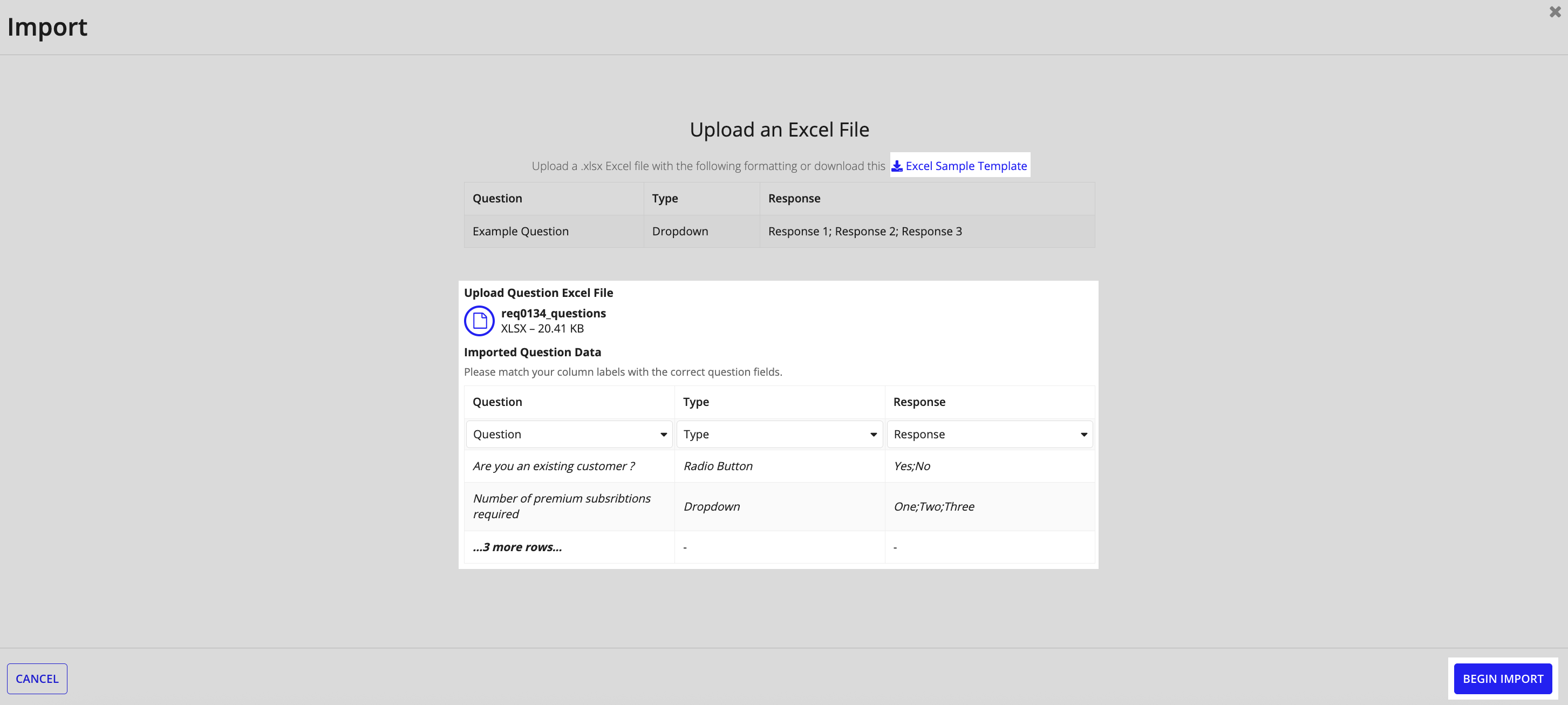Click 'Response 1; Response 2; Response 3' cell
This screenshot has height=705, width=1568.
tap(927, 231)
